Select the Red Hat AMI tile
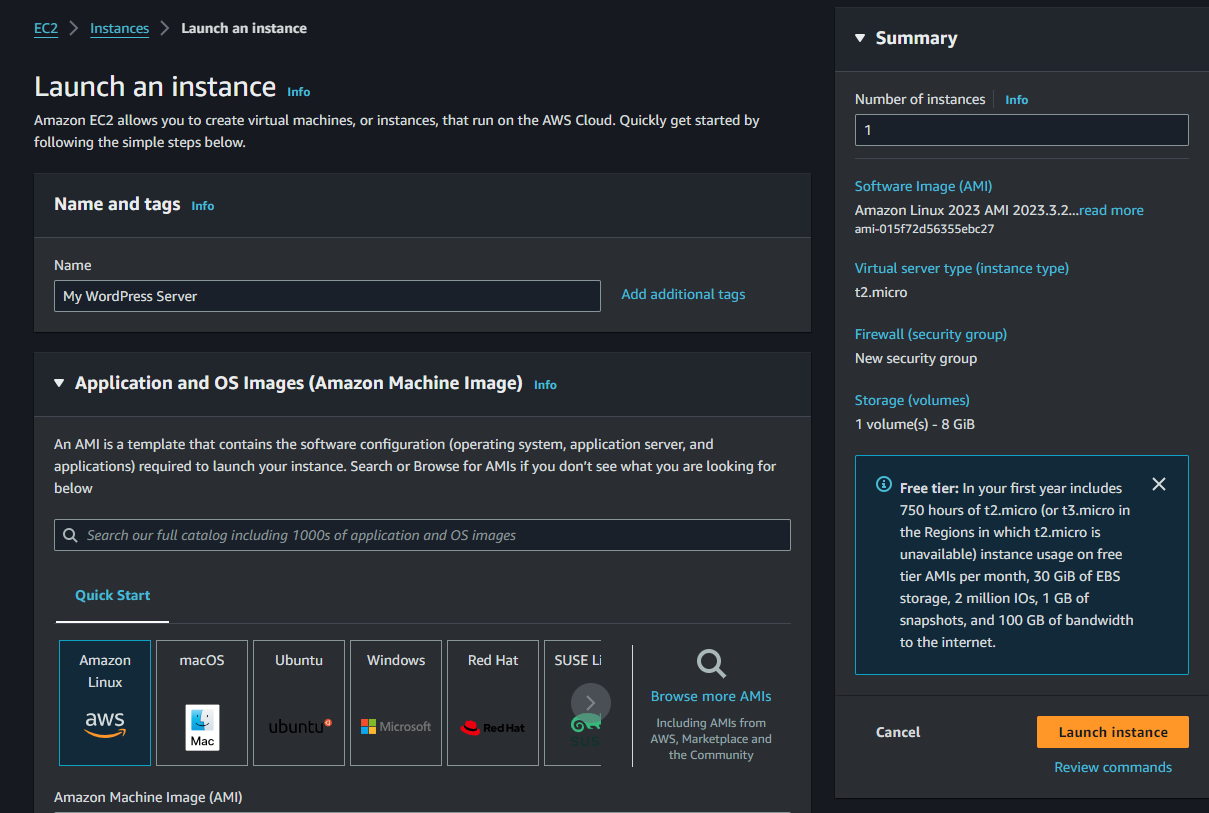Viewport: 1209px width, 813px height. (x=492, y=700)
